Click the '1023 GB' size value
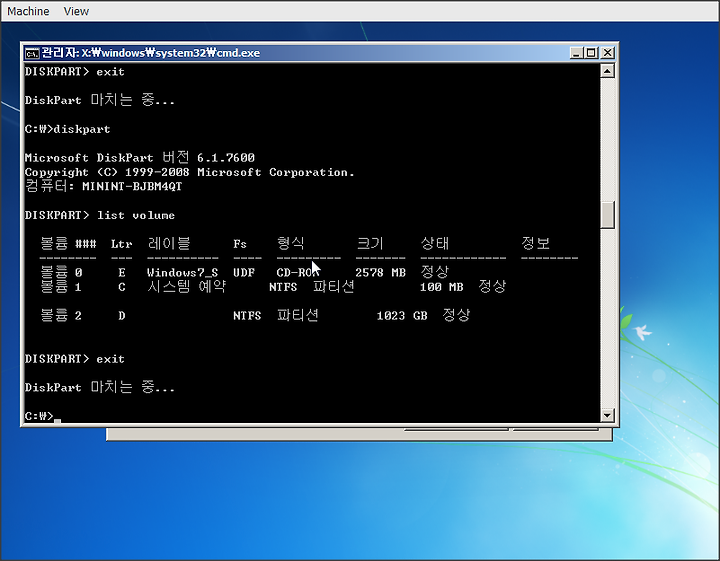This screenshot has height=561, width=720. pyautogui.click(x=402, y=316)
